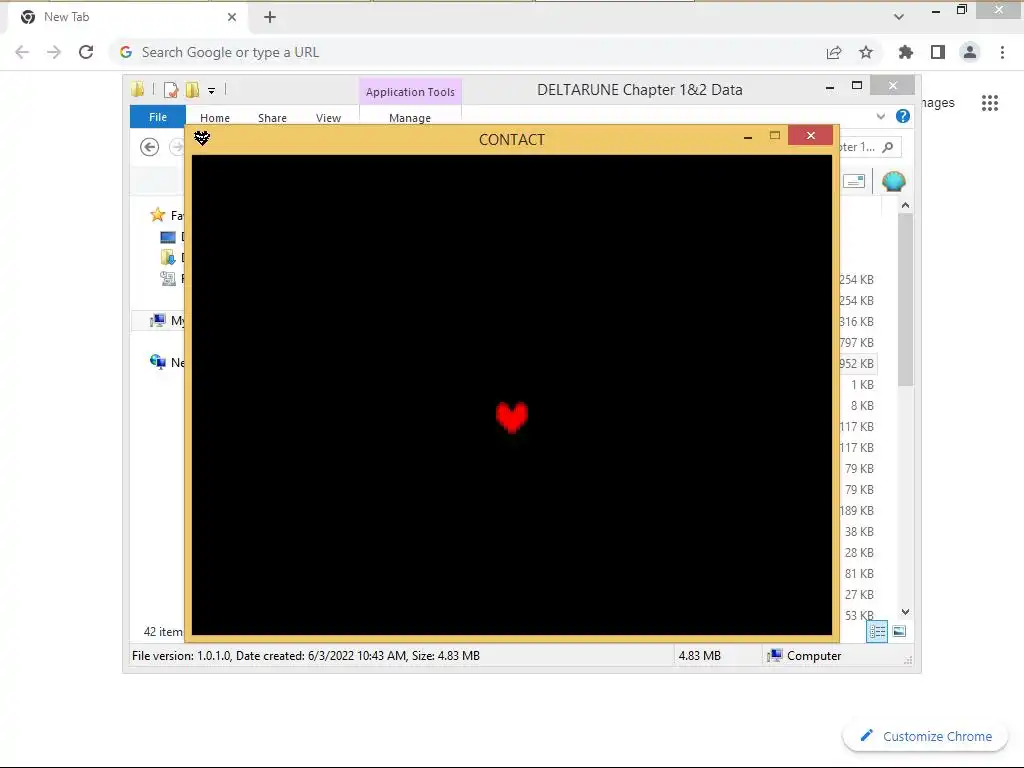The image size is (1024, 768).
Task: Bookmark this tab with star icon
Action: [x=866, y=52]
